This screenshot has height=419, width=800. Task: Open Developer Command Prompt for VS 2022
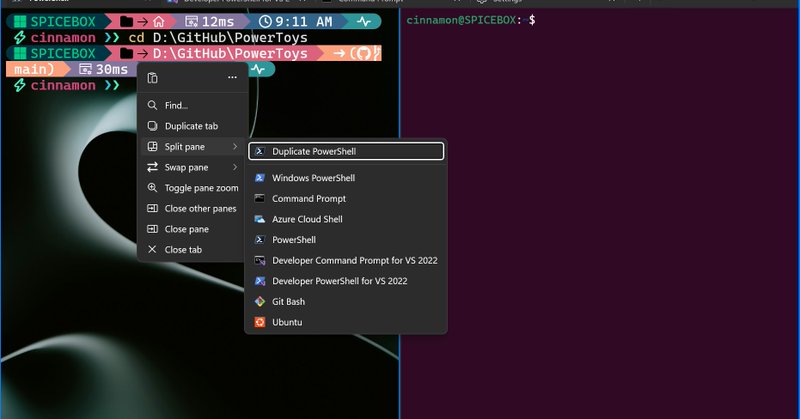(x=346, y=260)
